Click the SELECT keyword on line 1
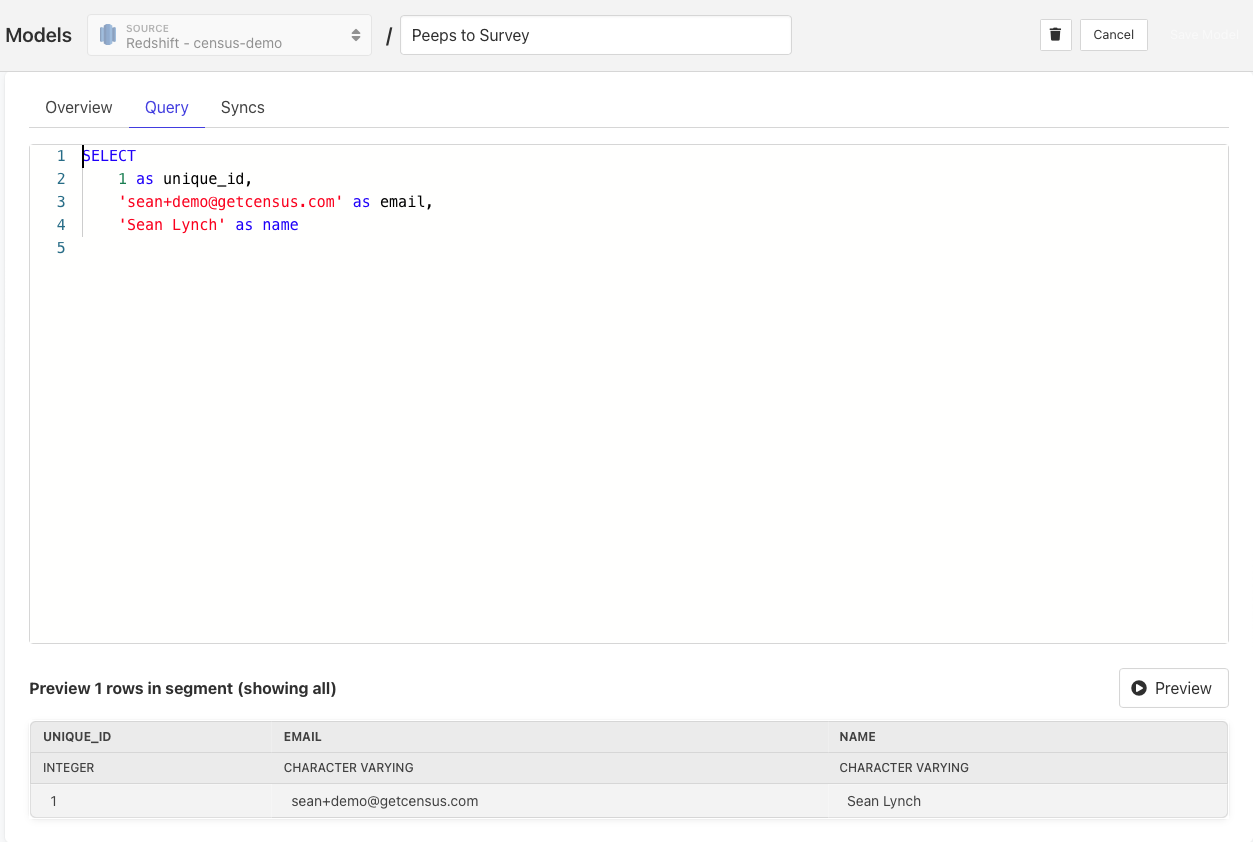 coord(109,156)
